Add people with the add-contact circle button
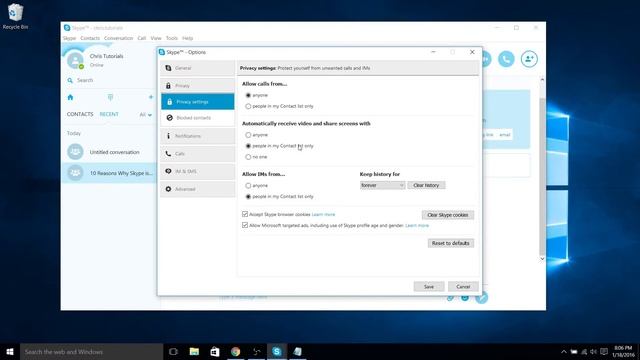This screenshot has width=640, height=360. pos(529,59)
